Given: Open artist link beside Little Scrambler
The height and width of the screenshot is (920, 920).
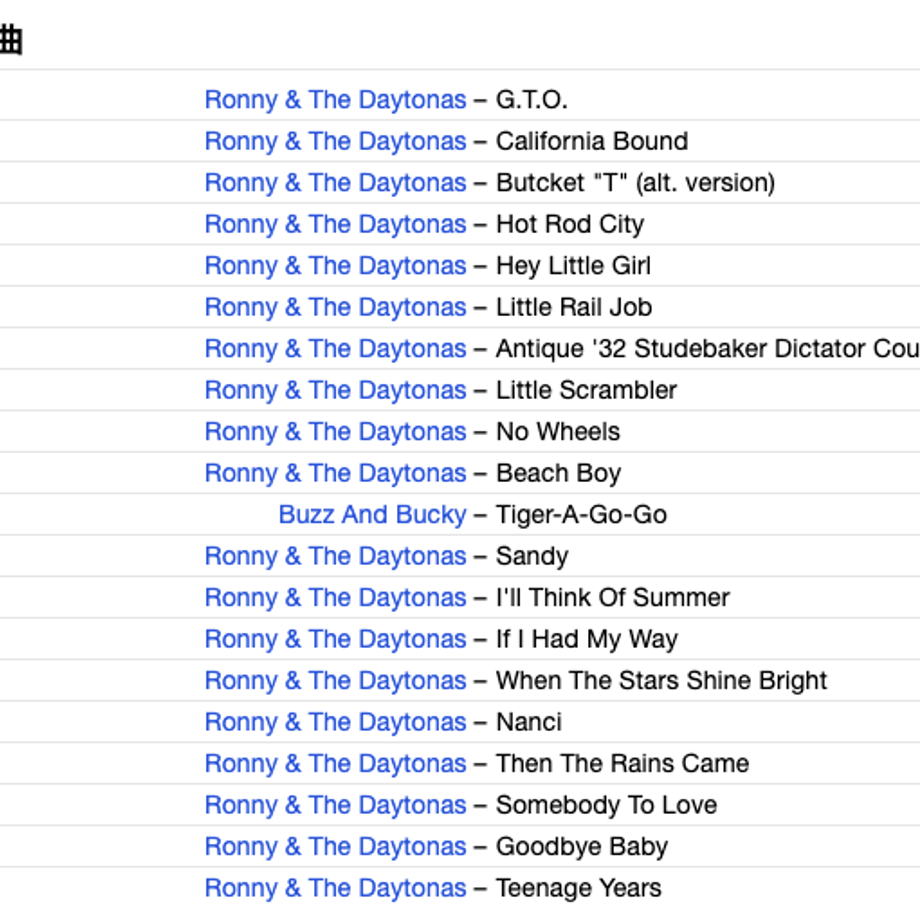Looking at the screenshot, I should point(335,390).
